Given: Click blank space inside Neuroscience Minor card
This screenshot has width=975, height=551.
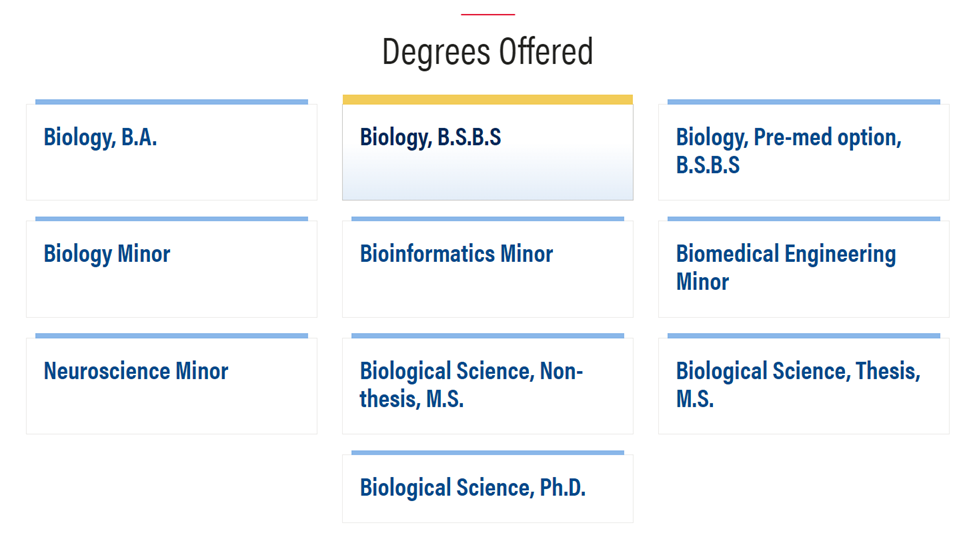Looking at the screenshot, I should pyautogui.click(x=171, y=410).
